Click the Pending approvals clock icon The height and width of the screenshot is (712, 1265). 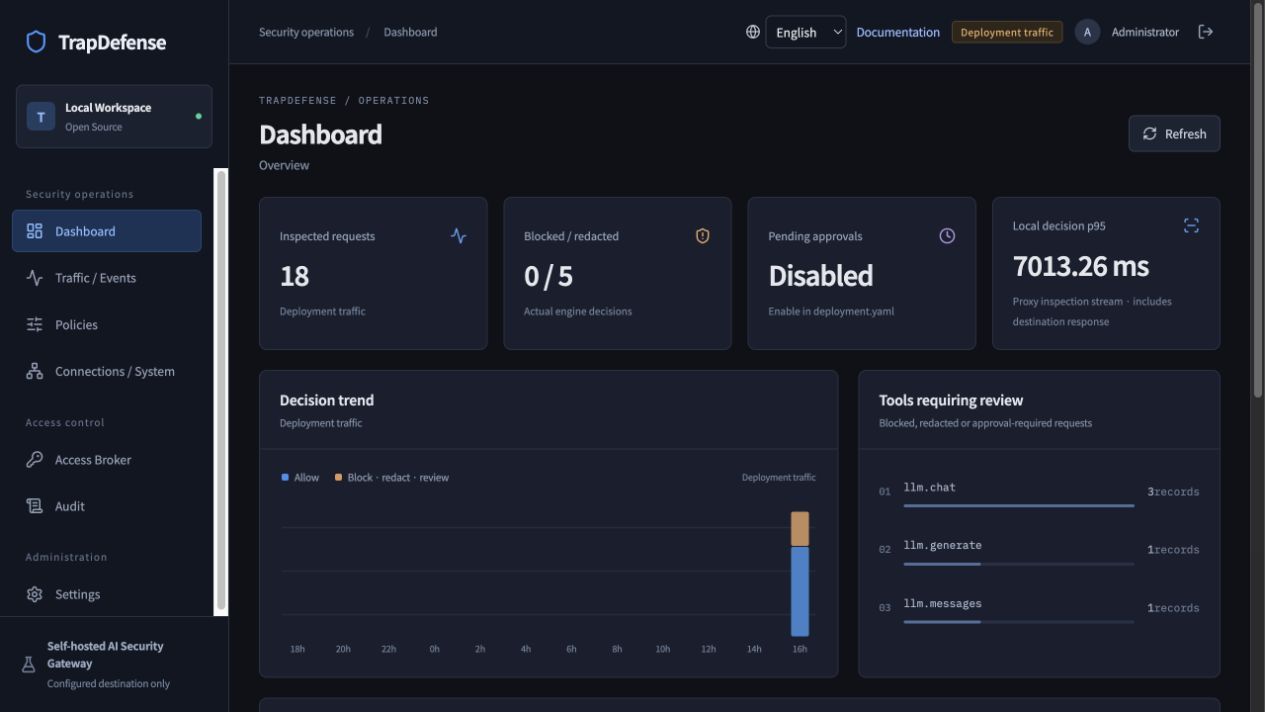947,236
